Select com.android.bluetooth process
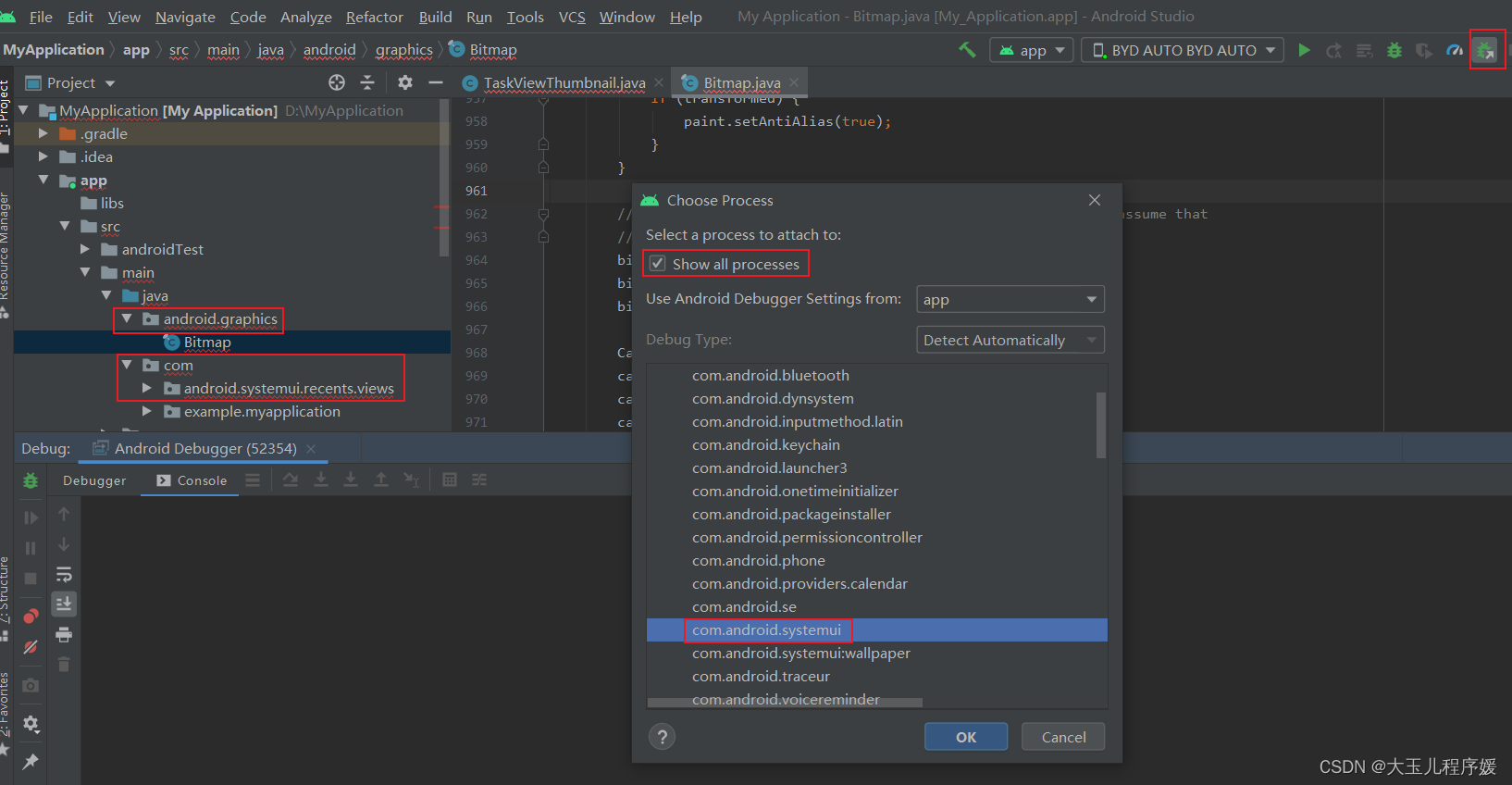The height and width of the screenshot is (785, 1512). pyautogui.click(x=876, y=375)
